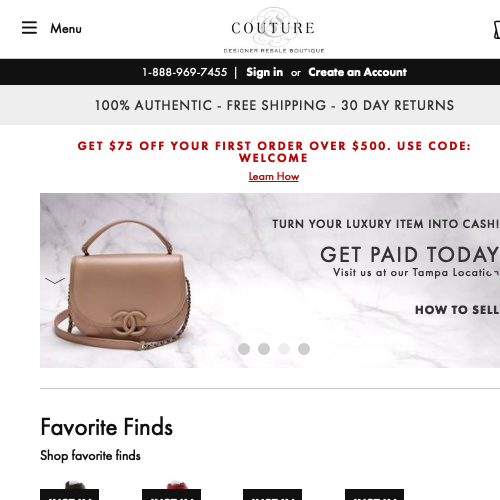Click Sign in

pos(264,72)
